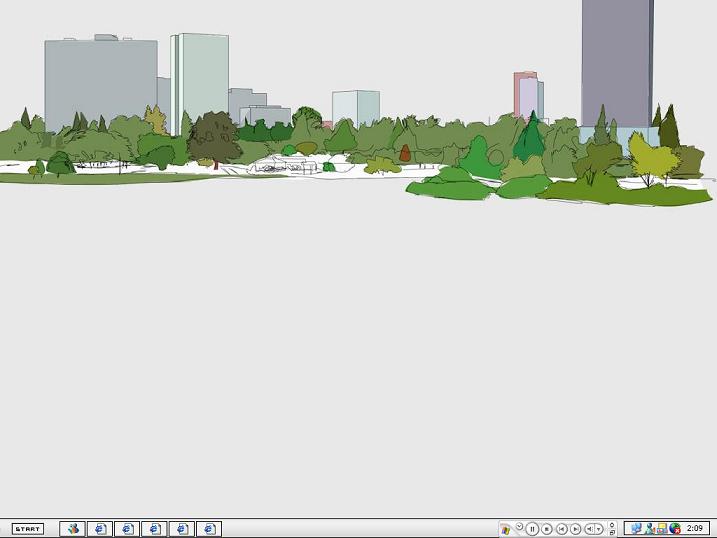Restore the media player window icon

pyautogui.click(x=612, y=533)
